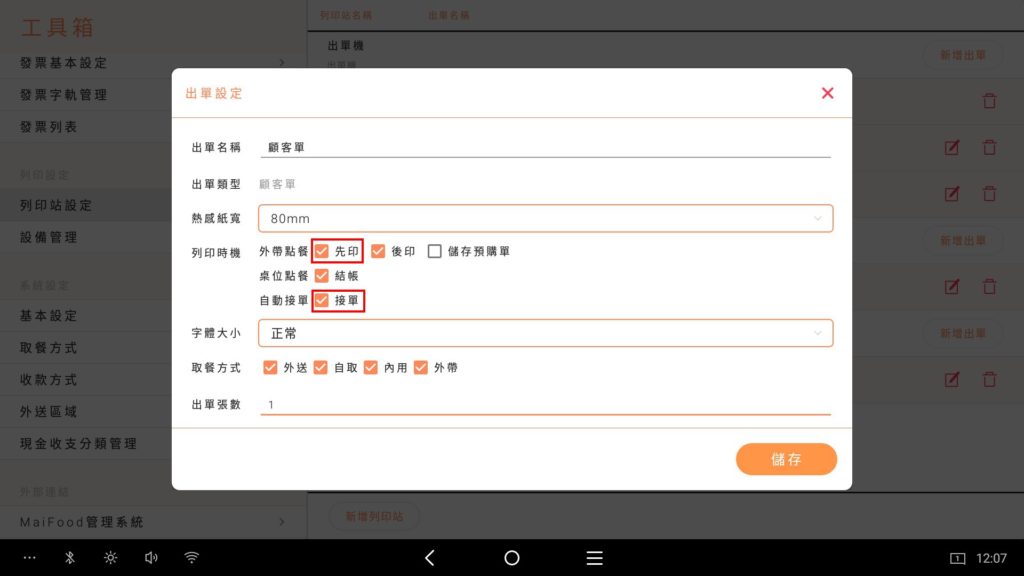Close the 出單設定 dialog with the X
Viewport: 1024px width, 576px height.
point(827,93)
